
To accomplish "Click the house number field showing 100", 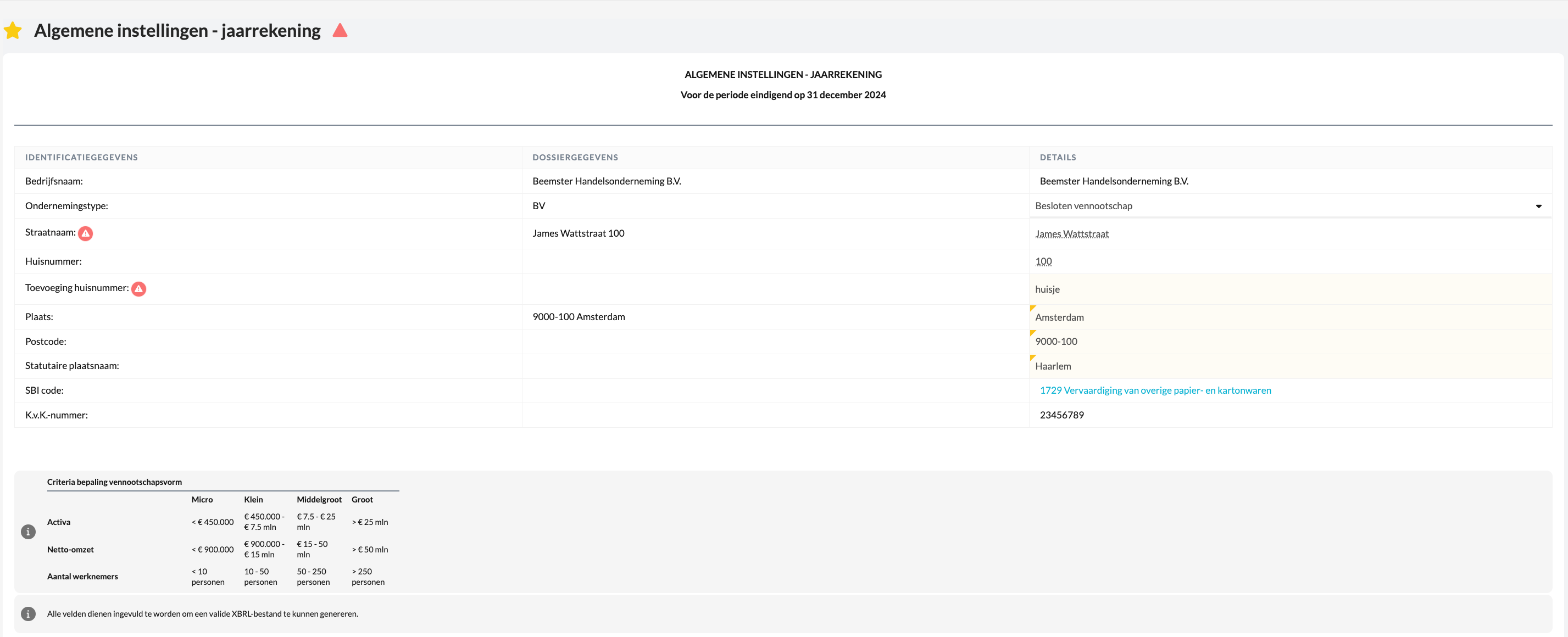I will pyautogui.click(x=1043, y=261).
